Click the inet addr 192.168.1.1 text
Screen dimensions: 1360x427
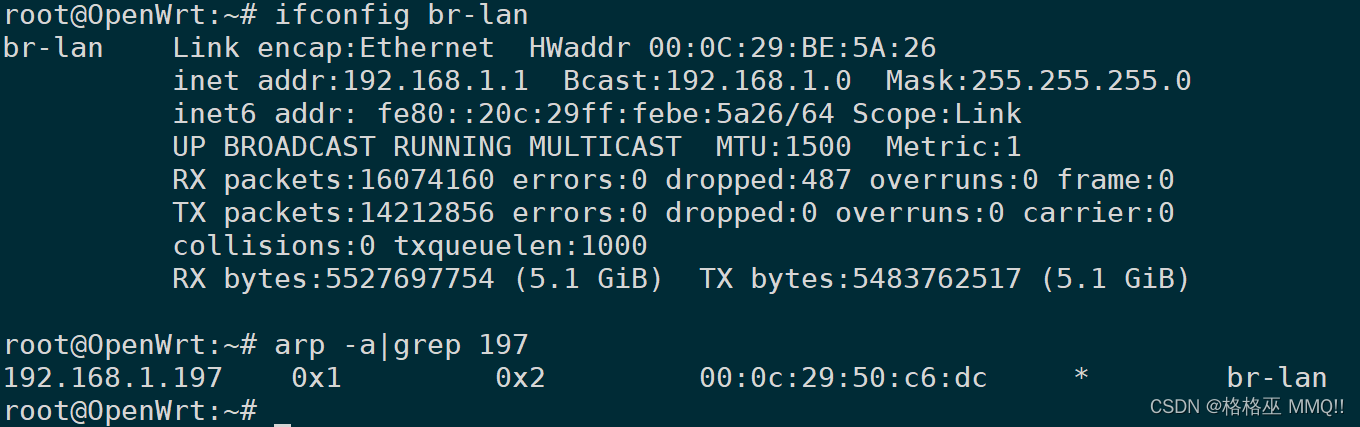tap(350, 81)
